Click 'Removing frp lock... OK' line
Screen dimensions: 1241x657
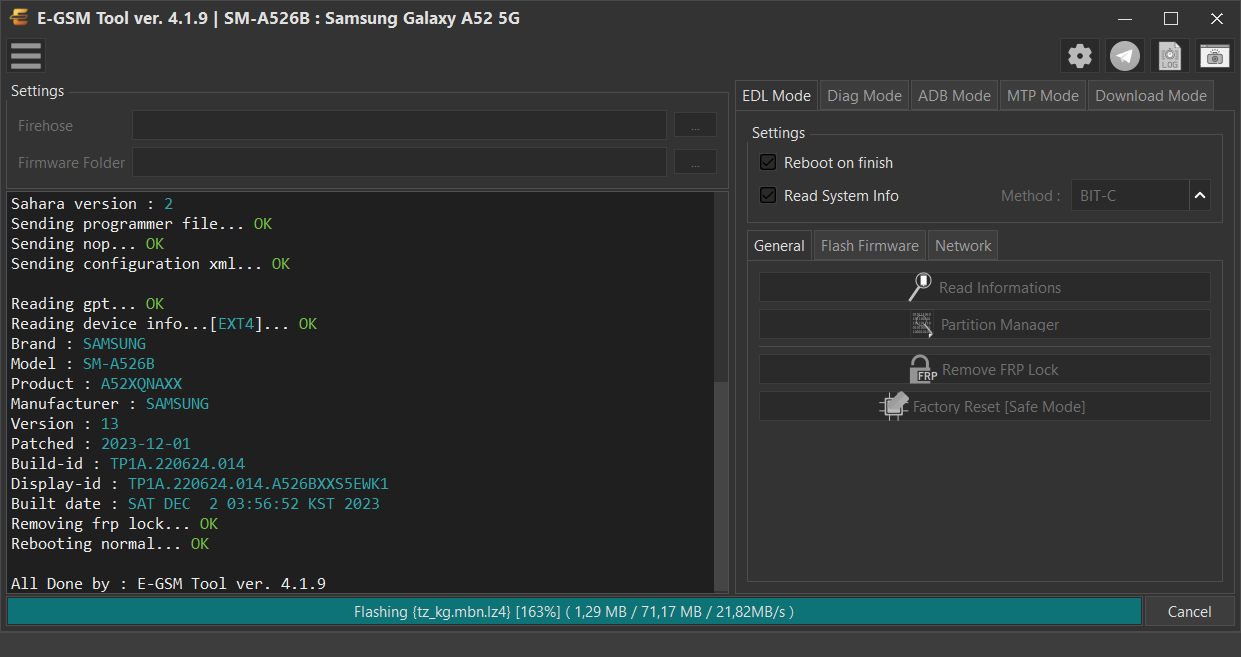114,524
